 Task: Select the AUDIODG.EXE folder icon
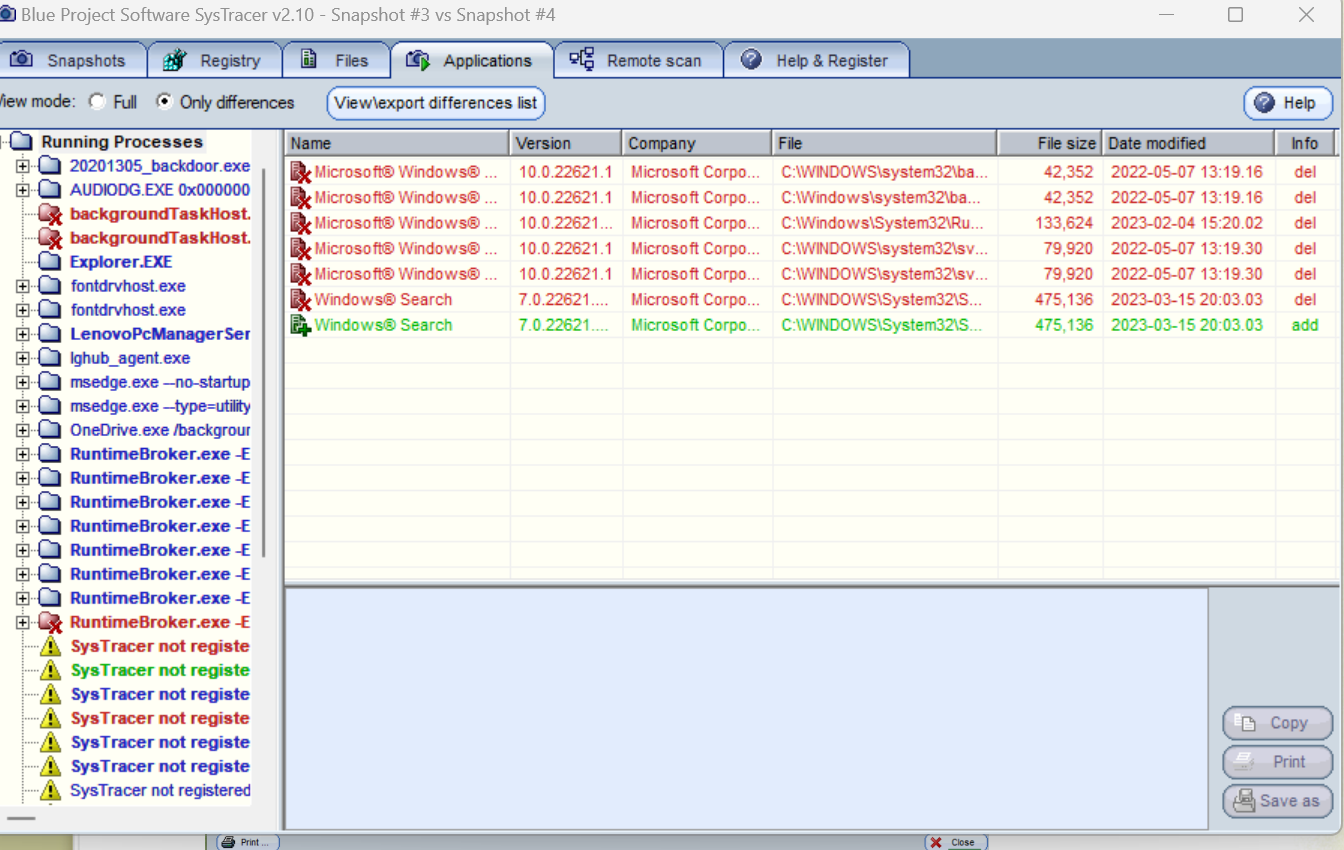pyautogui.click(x=50, y=190)
